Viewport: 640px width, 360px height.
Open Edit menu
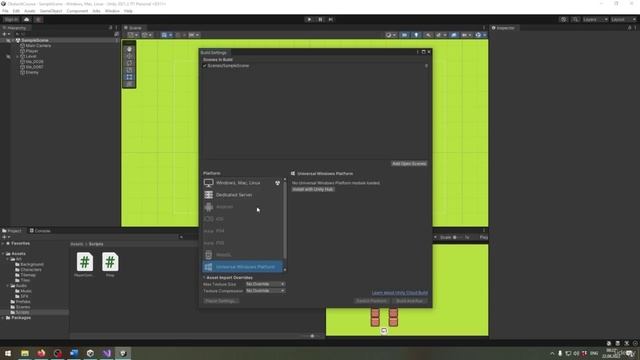coord(16,11)
